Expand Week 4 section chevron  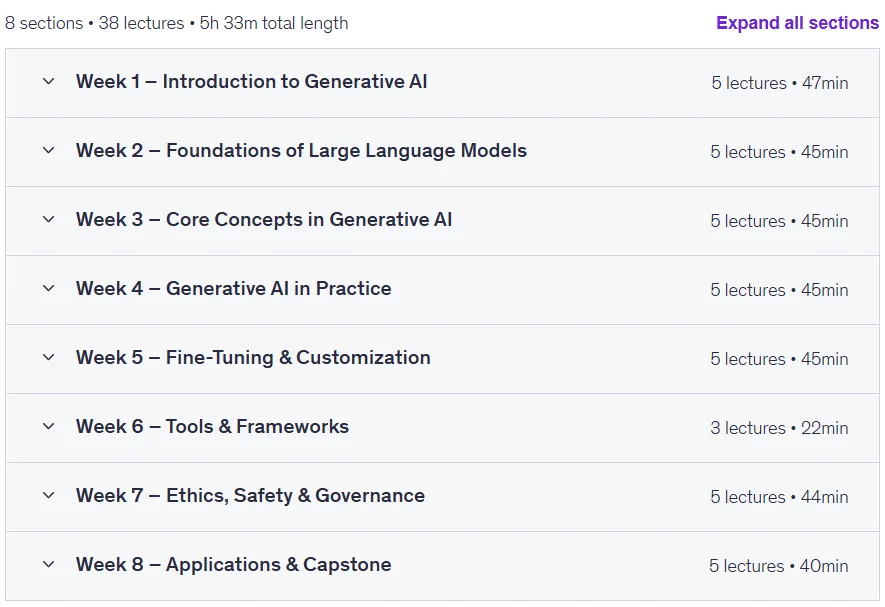[49, 288]
